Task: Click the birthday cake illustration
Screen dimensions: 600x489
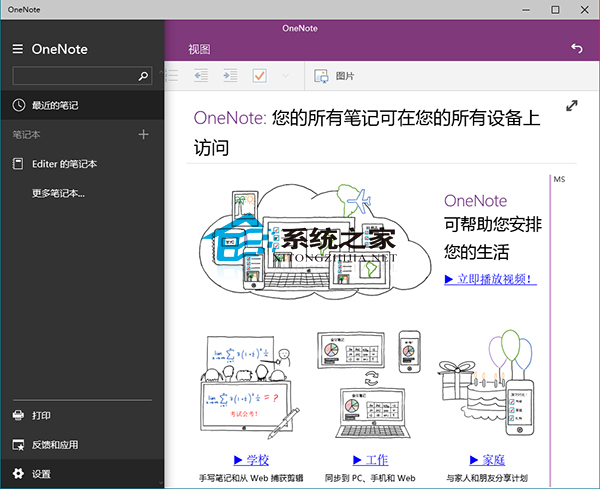Action: coord(486,382)
